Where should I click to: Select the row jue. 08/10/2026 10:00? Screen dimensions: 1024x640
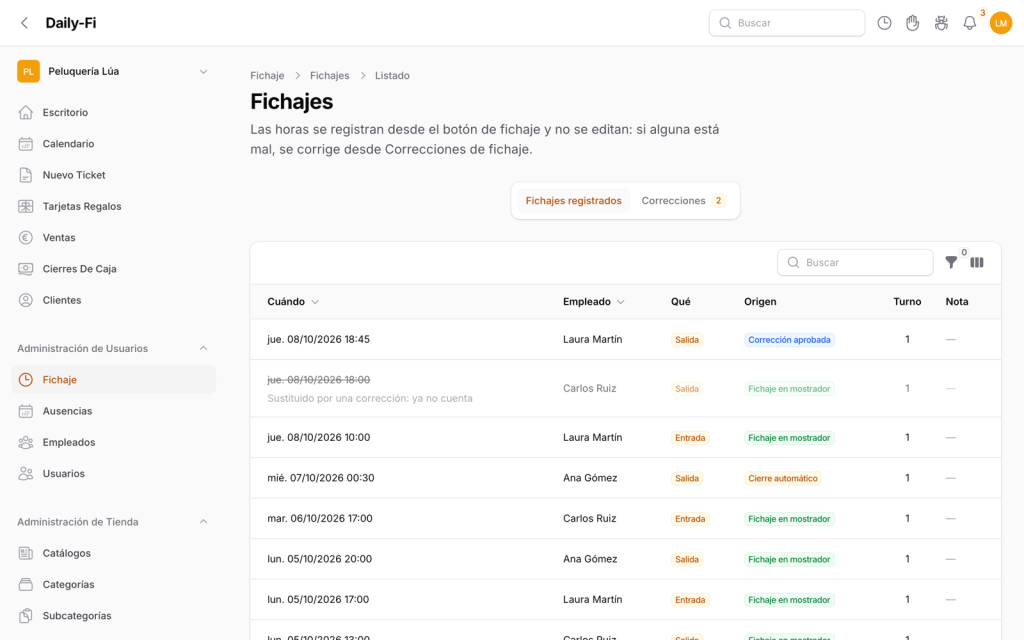tap(625, 438)
